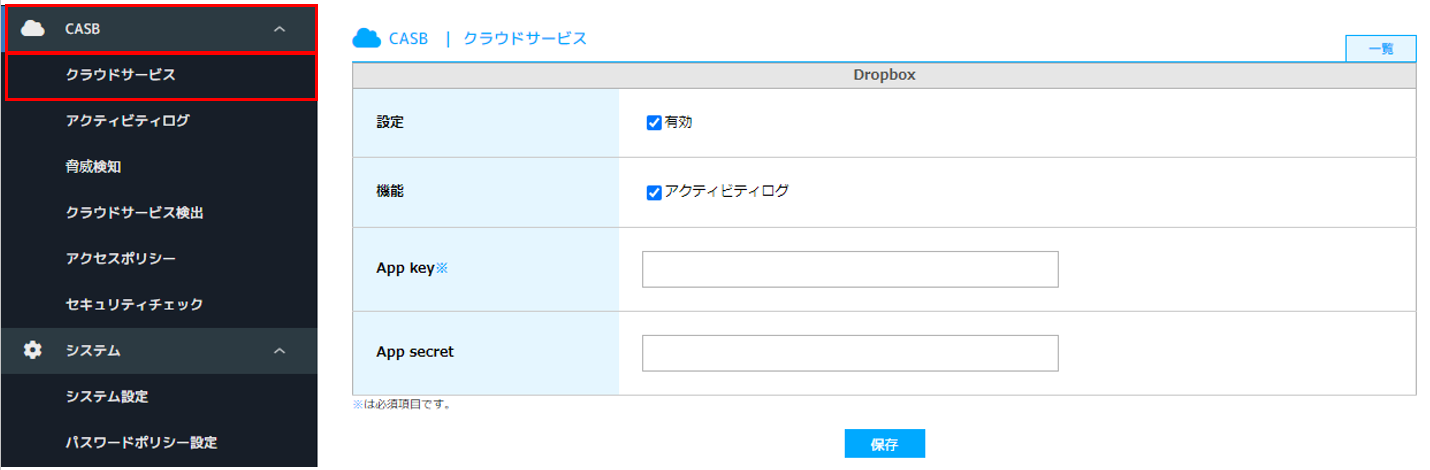Focus the App key input field
The image size is (1430, 470).
850,269
